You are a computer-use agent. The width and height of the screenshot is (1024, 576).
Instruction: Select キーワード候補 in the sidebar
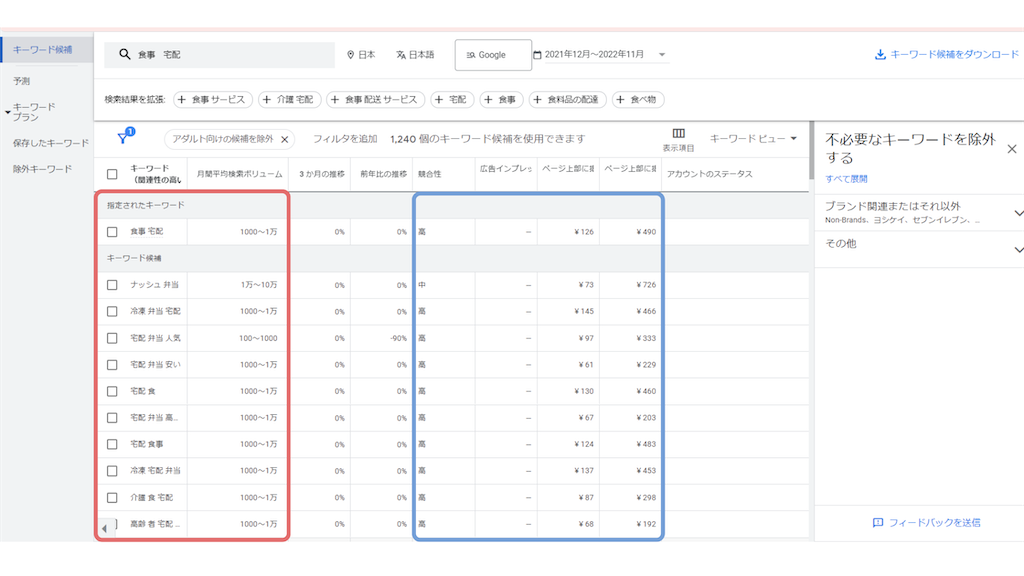click(42, 50)
